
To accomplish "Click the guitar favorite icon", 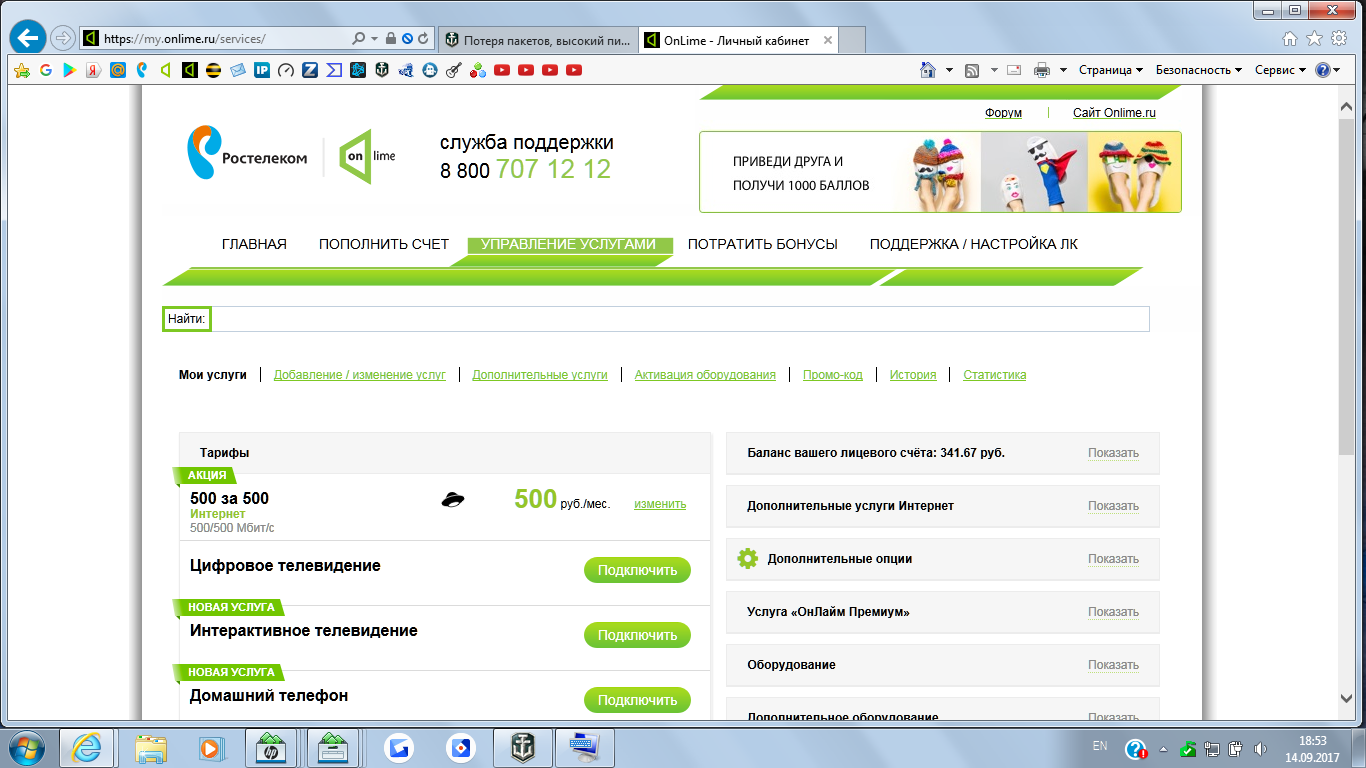I will point(453,70).
